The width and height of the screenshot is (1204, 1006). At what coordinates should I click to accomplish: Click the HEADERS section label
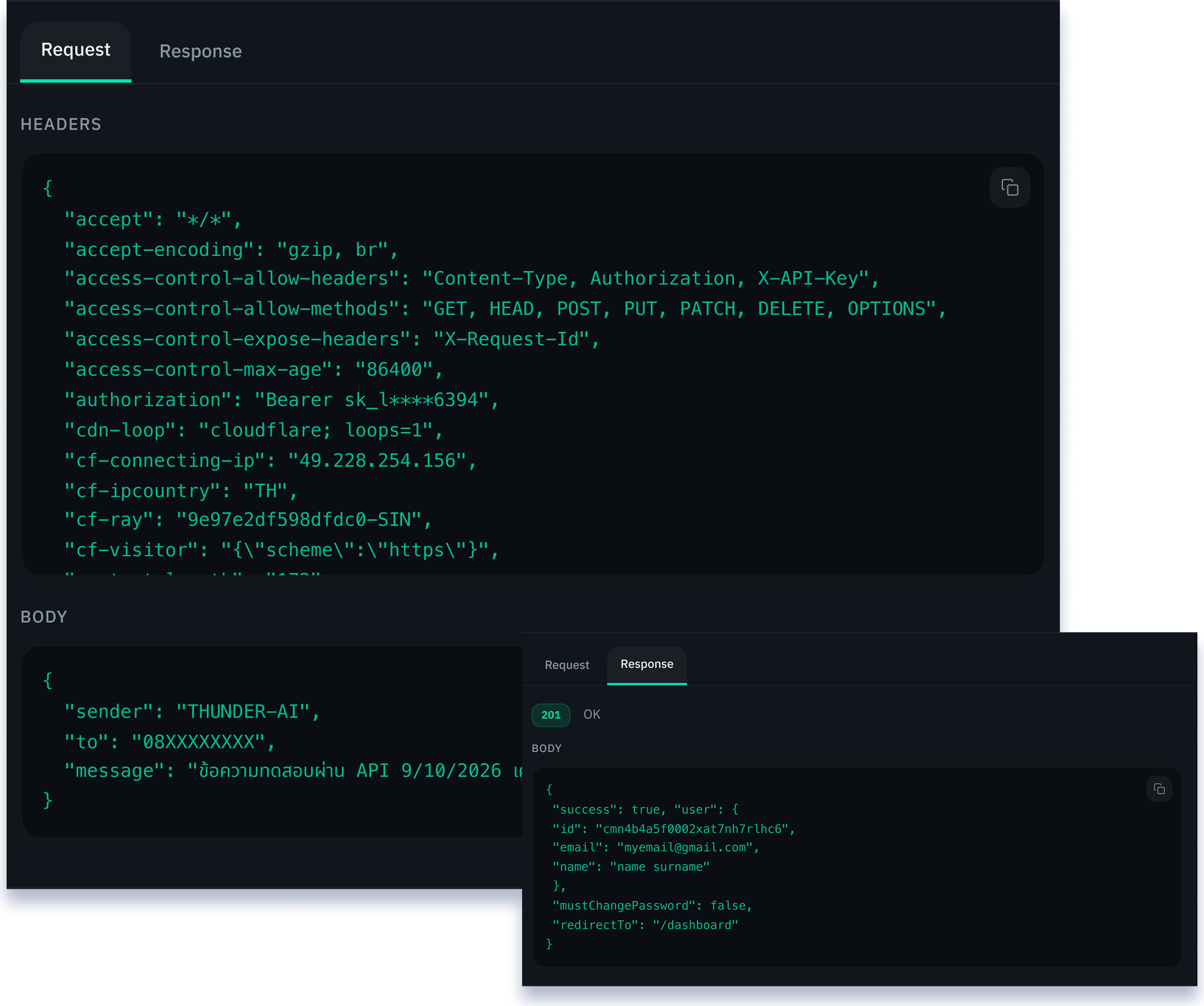(61, 124)
